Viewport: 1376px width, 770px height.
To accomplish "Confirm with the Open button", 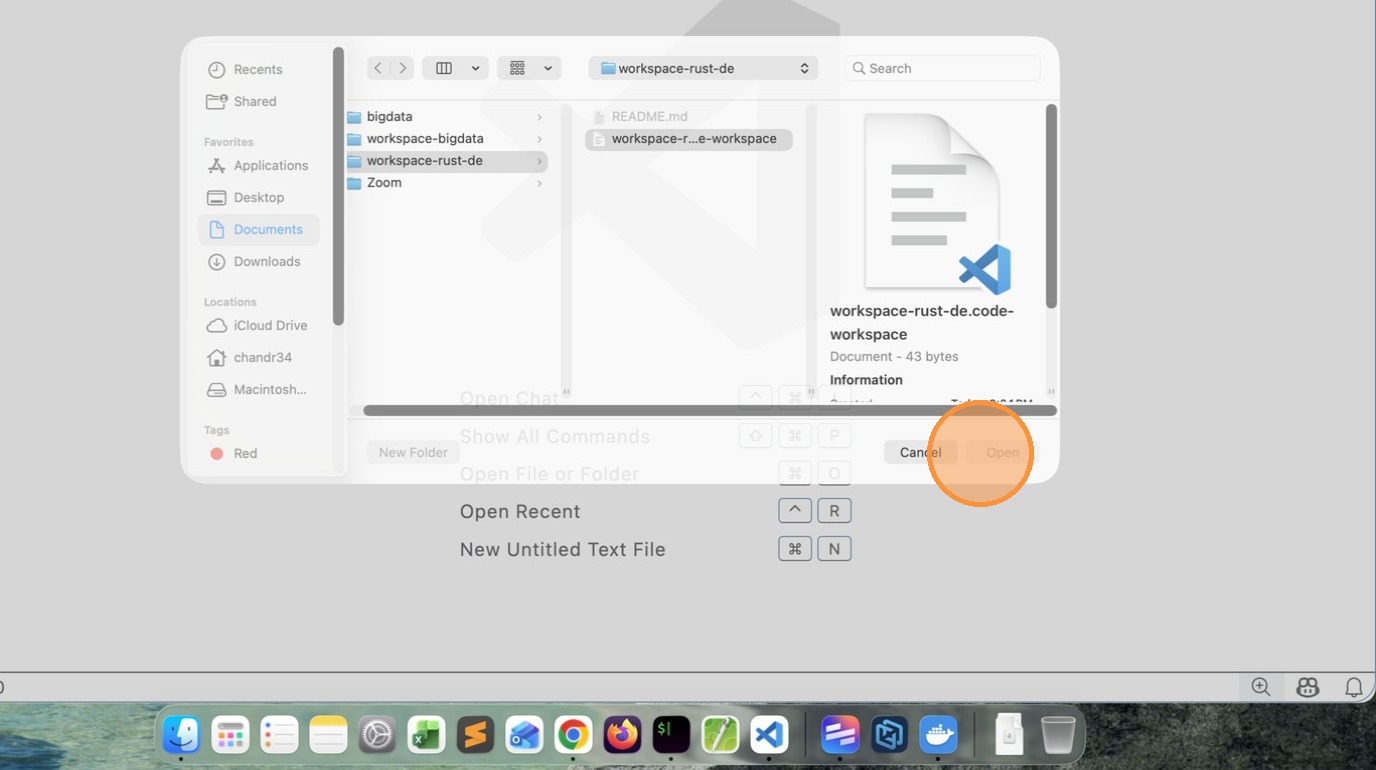I will point(1002,452).
